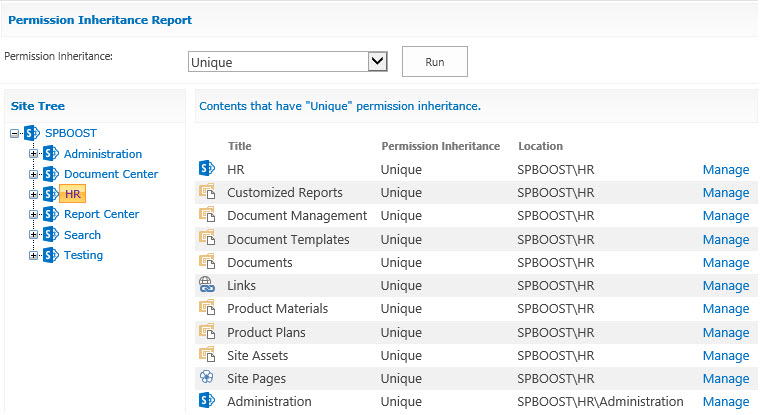Click the site icon beside Administration tree node

click(51, 154)
